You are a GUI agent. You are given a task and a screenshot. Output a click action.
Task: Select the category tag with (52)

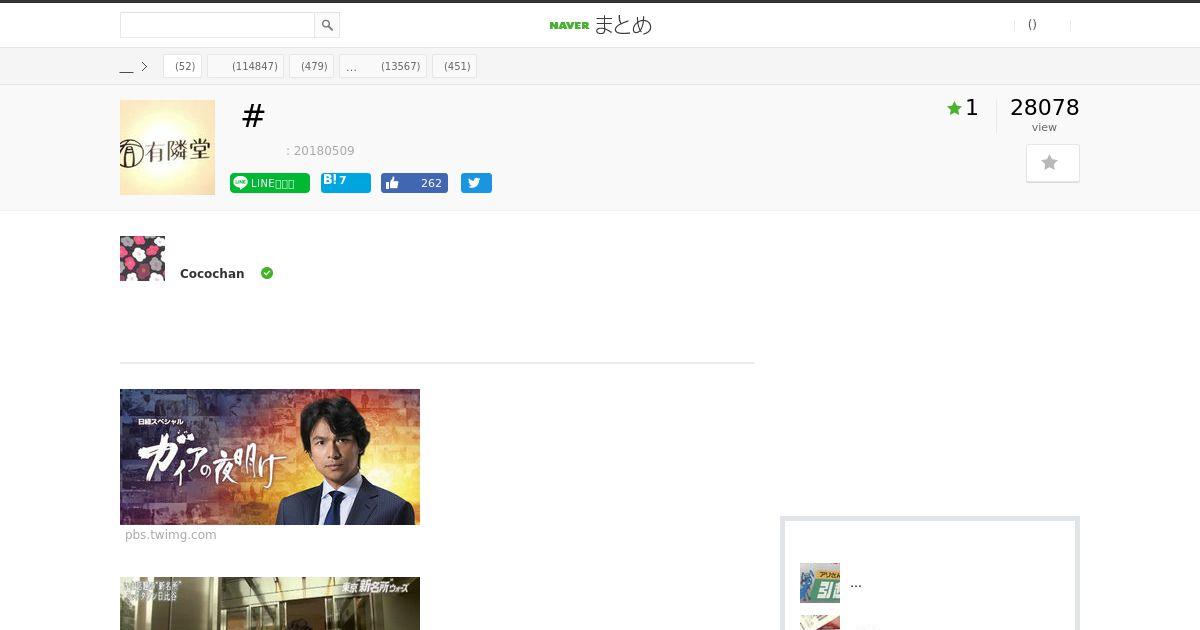coord(183,67)
